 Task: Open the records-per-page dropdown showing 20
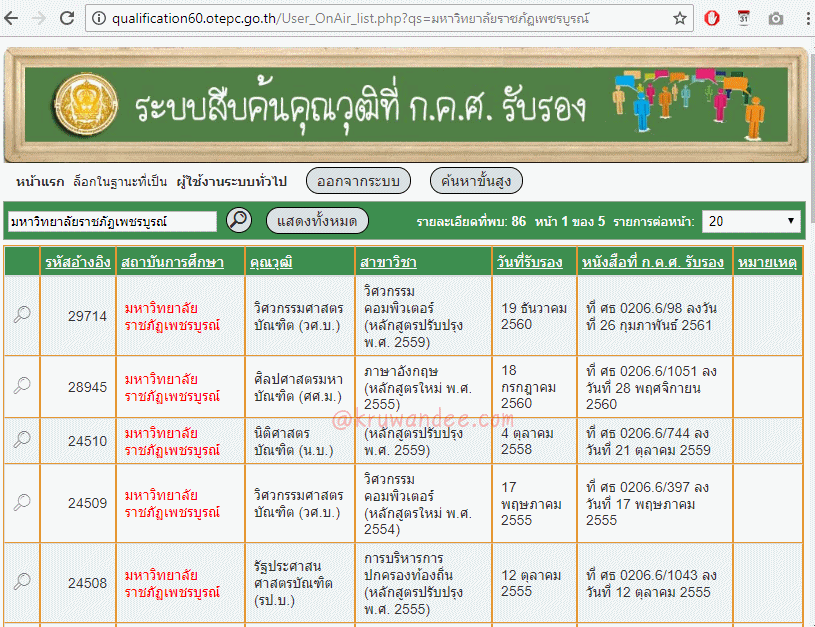tap(751, 221)
